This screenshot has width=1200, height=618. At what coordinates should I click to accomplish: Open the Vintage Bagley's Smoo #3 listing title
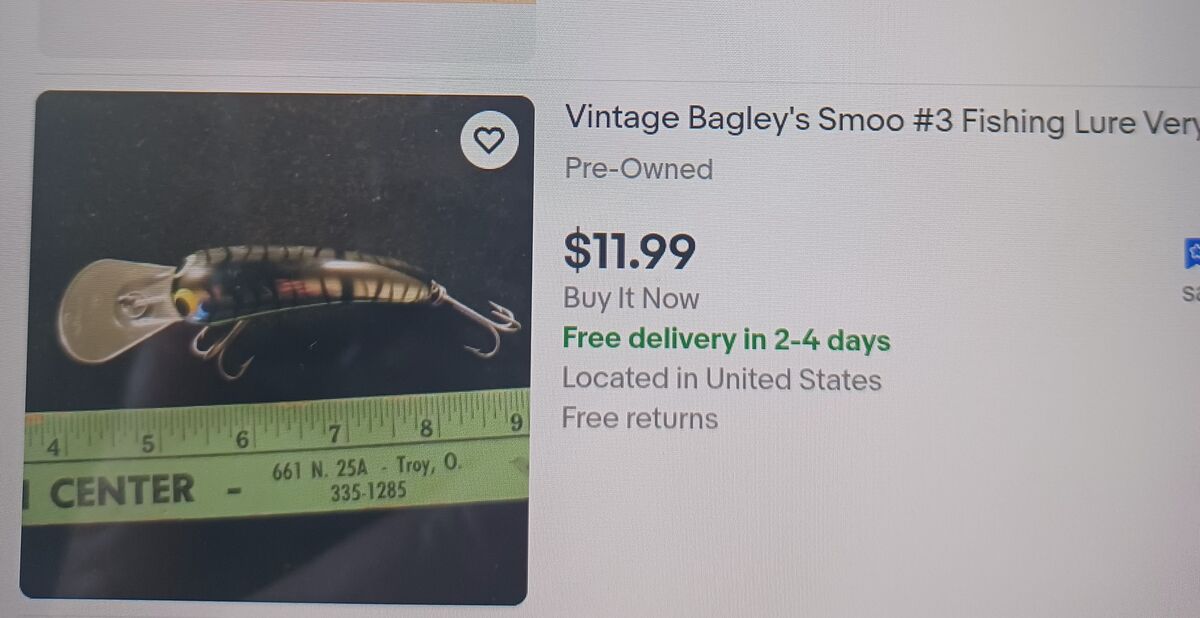point(882,121)
